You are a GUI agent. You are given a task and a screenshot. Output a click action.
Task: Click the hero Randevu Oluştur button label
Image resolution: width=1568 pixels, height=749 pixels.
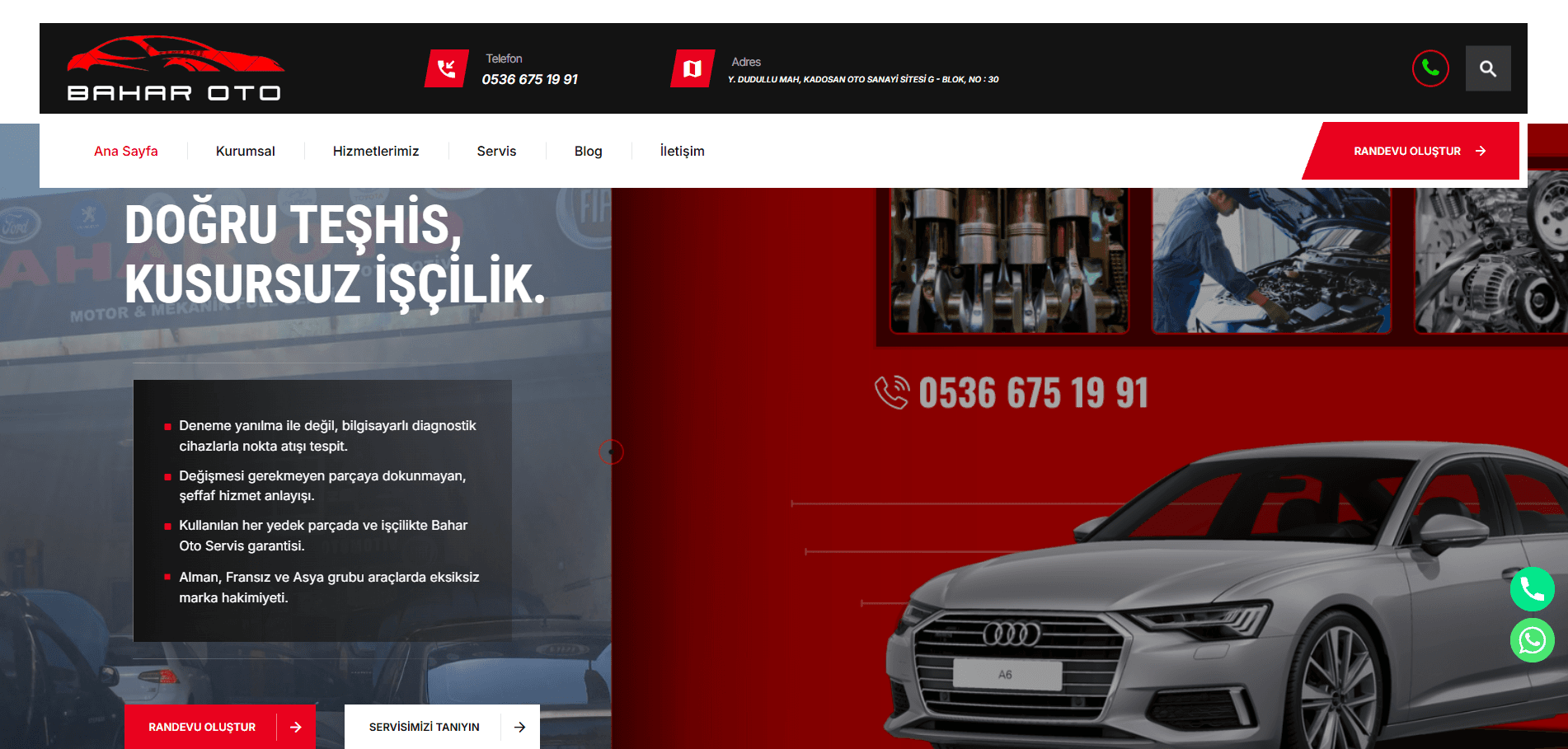tap(202, 727)
